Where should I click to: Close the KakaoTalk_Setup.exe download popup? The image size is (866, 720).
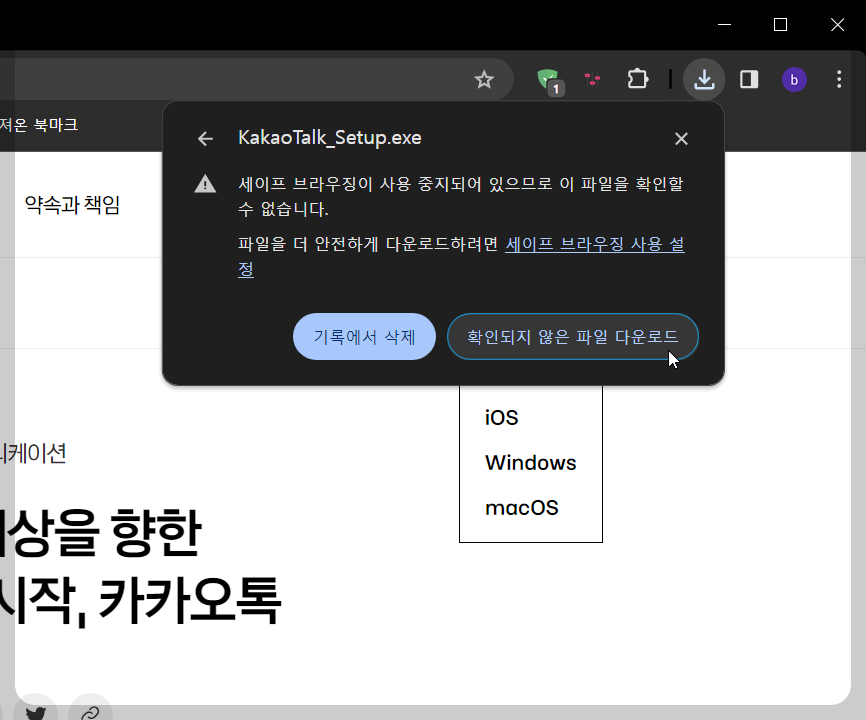[681, 139]
